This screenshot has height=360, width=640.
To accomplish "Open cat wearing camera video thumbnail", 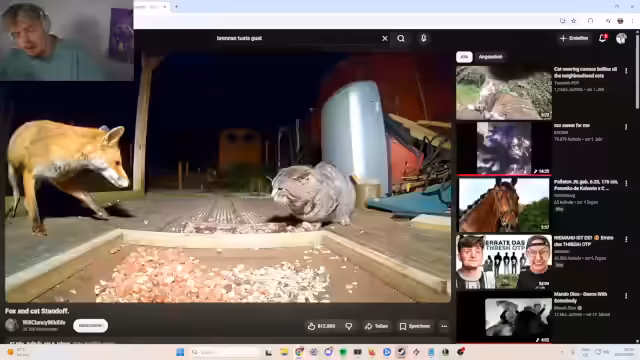I will point(504,93).
